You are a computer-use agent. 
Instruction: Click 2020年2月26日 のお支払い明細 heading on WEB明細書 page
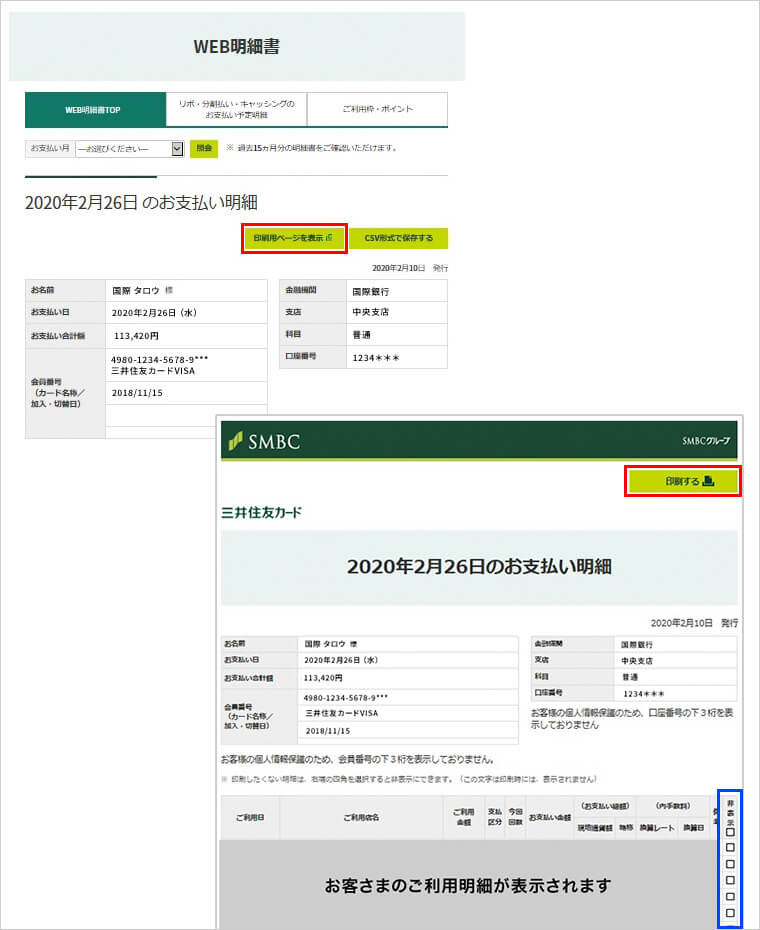[x=141, y=203]
